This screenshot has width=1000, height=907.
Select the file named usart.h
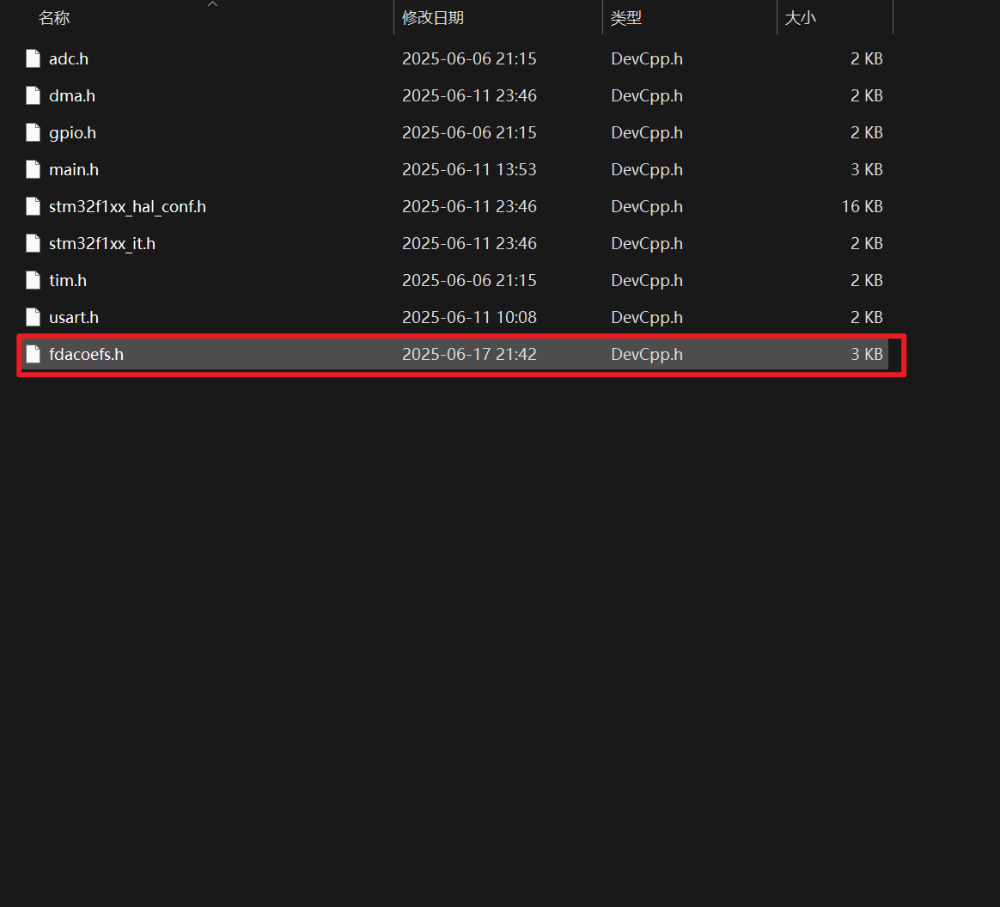[x=74, y=318]
